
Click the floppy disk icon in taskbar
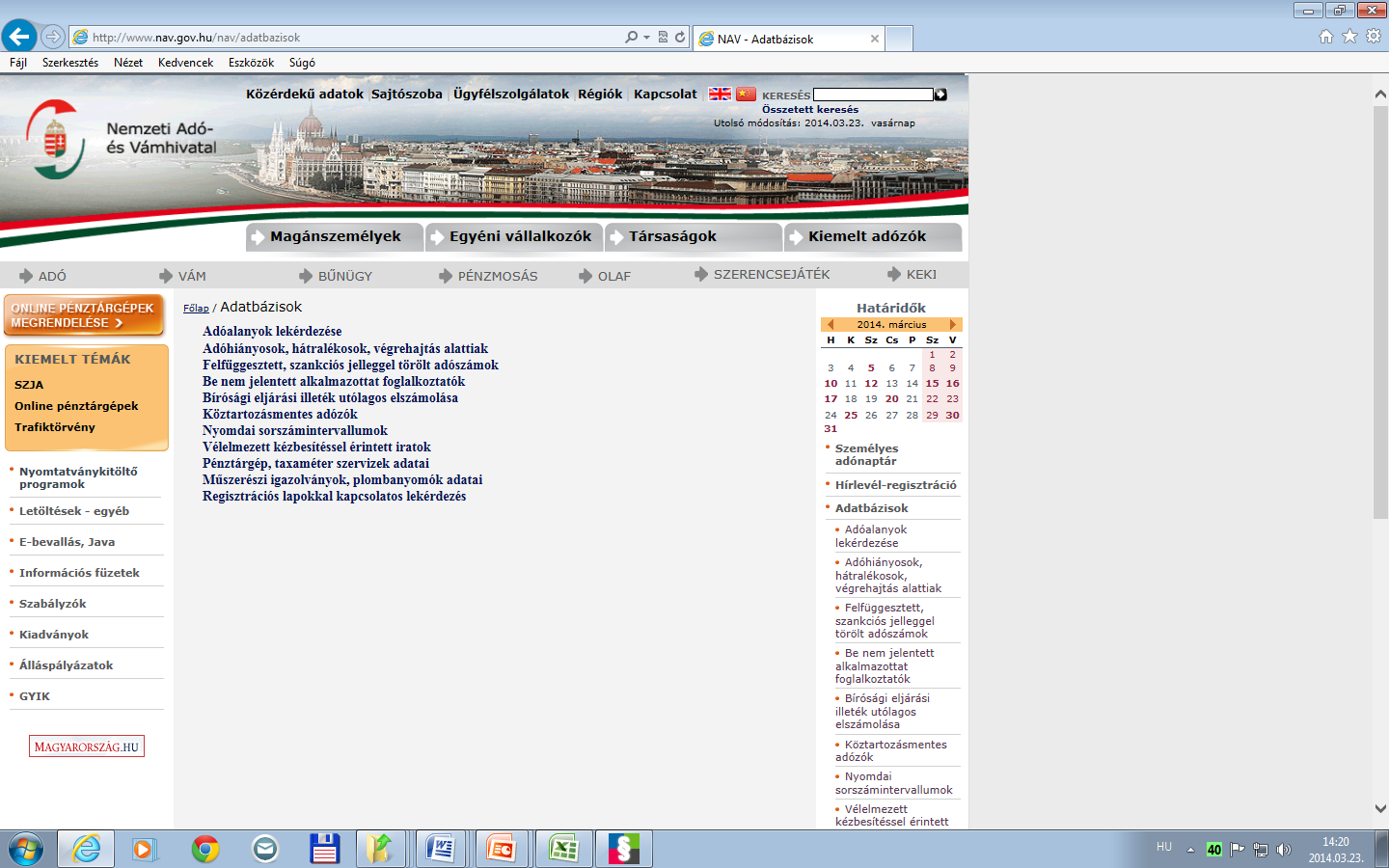tap(324, 849)
